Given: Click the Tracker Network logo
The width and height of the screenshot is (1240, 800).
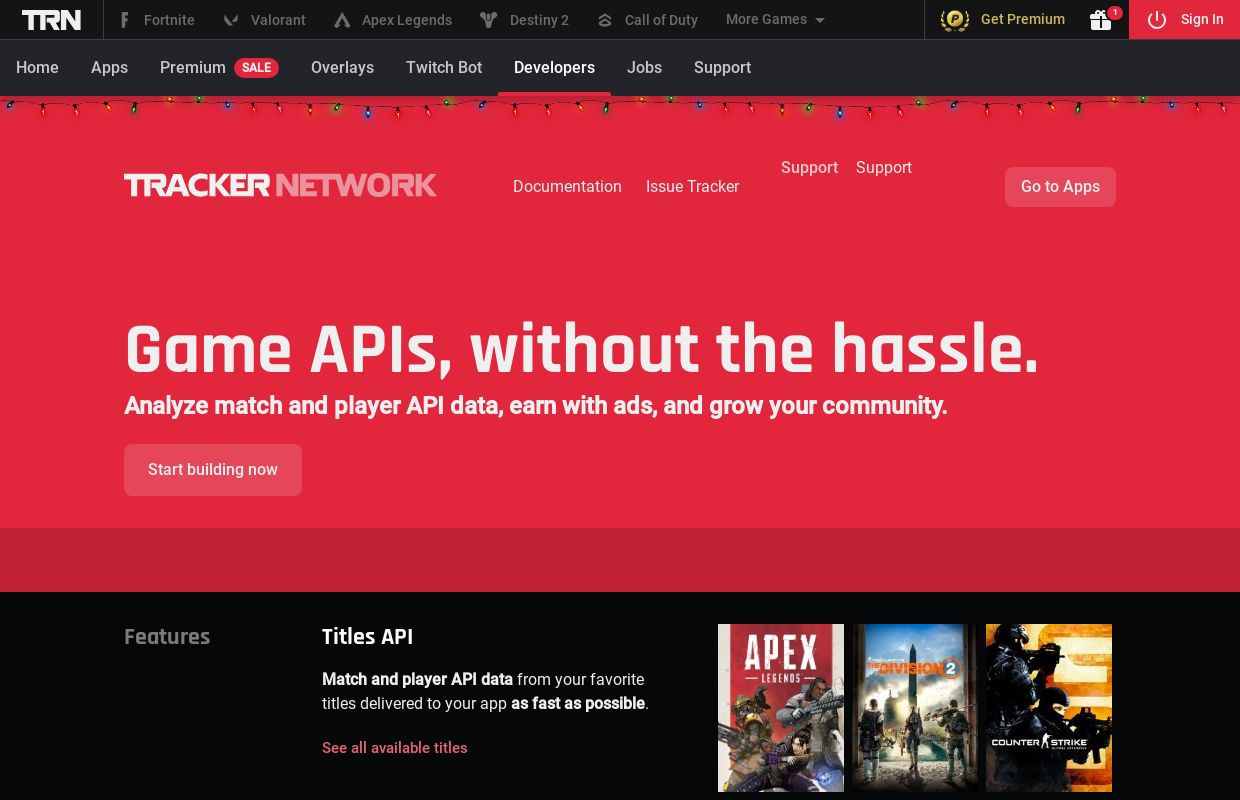Looking at the screenshot, I should tap(280, 186).
